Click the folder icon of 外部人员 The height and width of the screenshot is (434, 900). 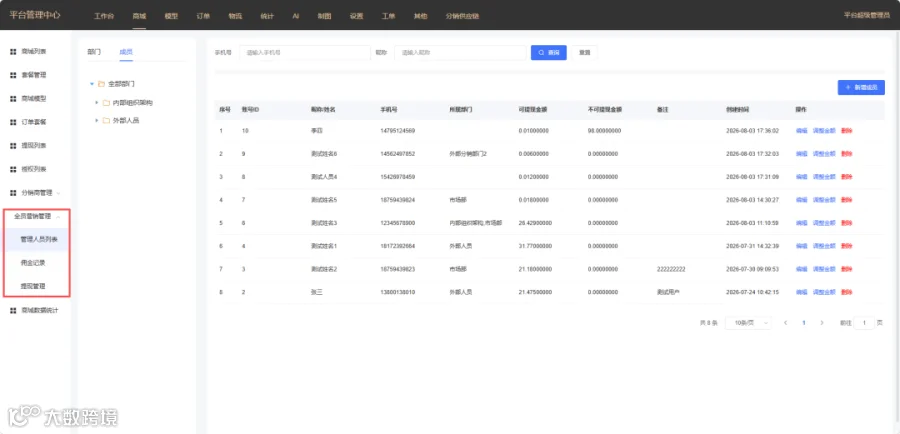[x=106, y=121]
